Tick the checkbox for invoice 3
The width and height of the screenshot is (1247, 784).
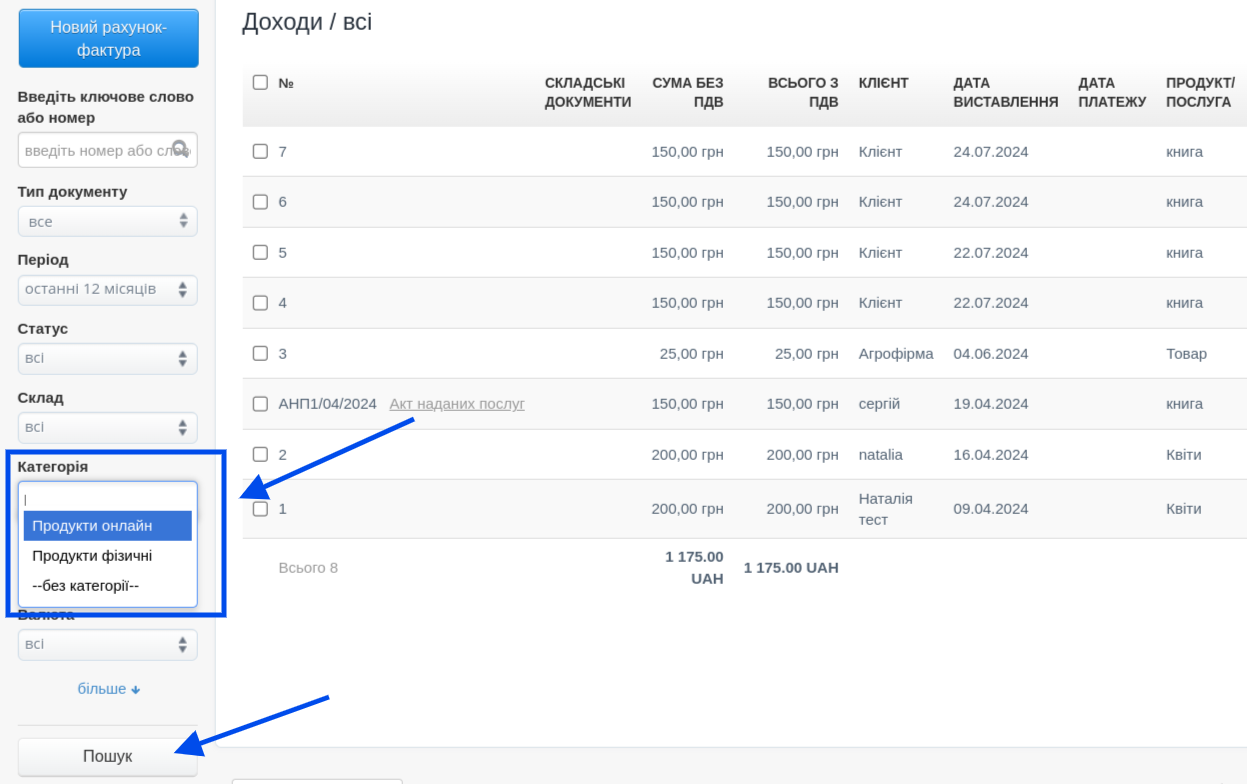(260, 353)
